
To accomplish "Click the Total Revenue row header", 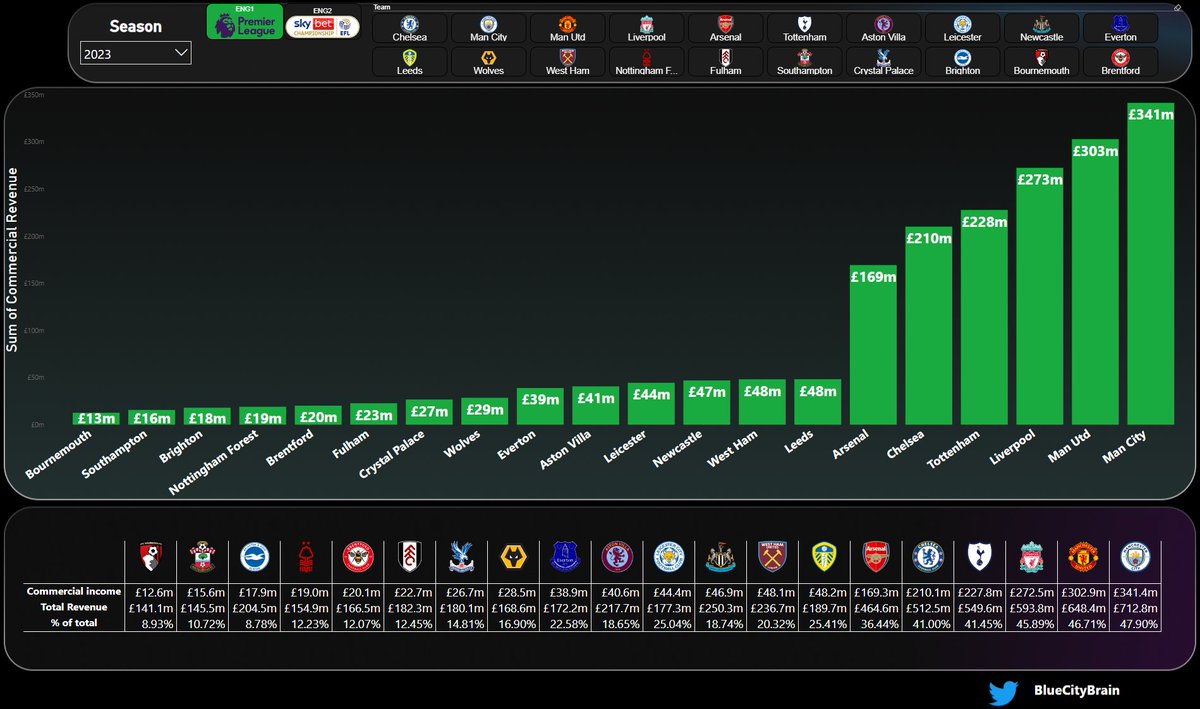I will tap(82, 607).
